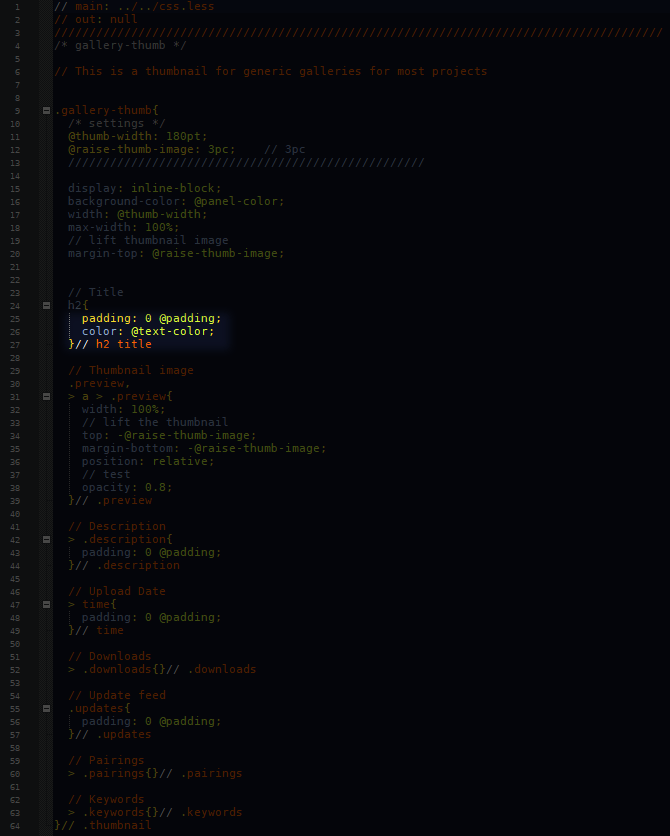Fold the time block at line 47
The width and height of the screenshot is (670, 836).
pos(46,604)
